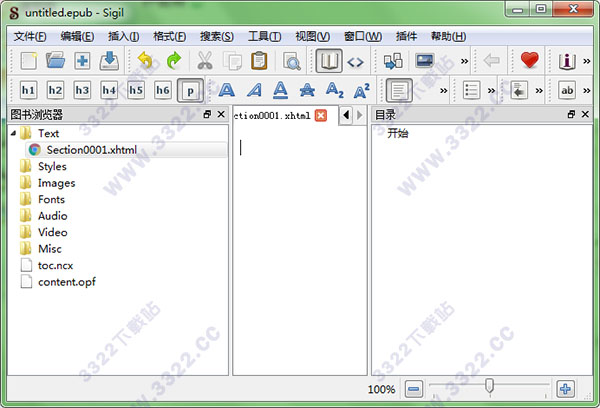
Task: Select the Styles folder
Action: click(x=52, y=166)
